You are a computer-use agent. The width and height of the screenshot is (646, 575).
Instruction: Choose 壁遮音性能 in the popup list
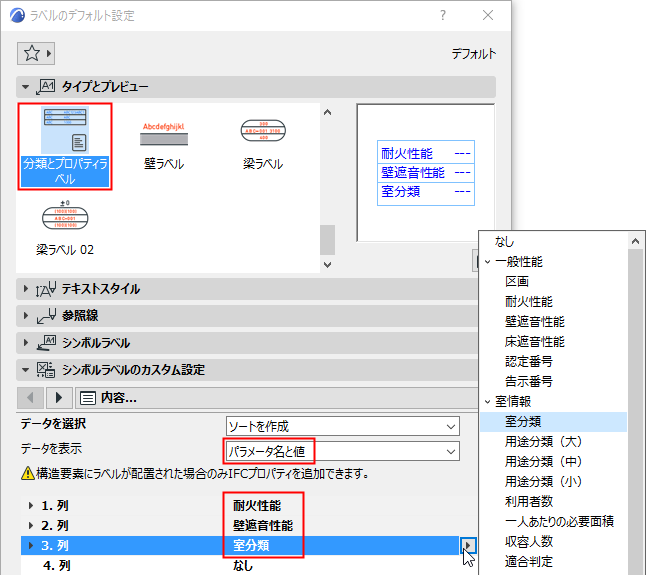coord(535,322)
